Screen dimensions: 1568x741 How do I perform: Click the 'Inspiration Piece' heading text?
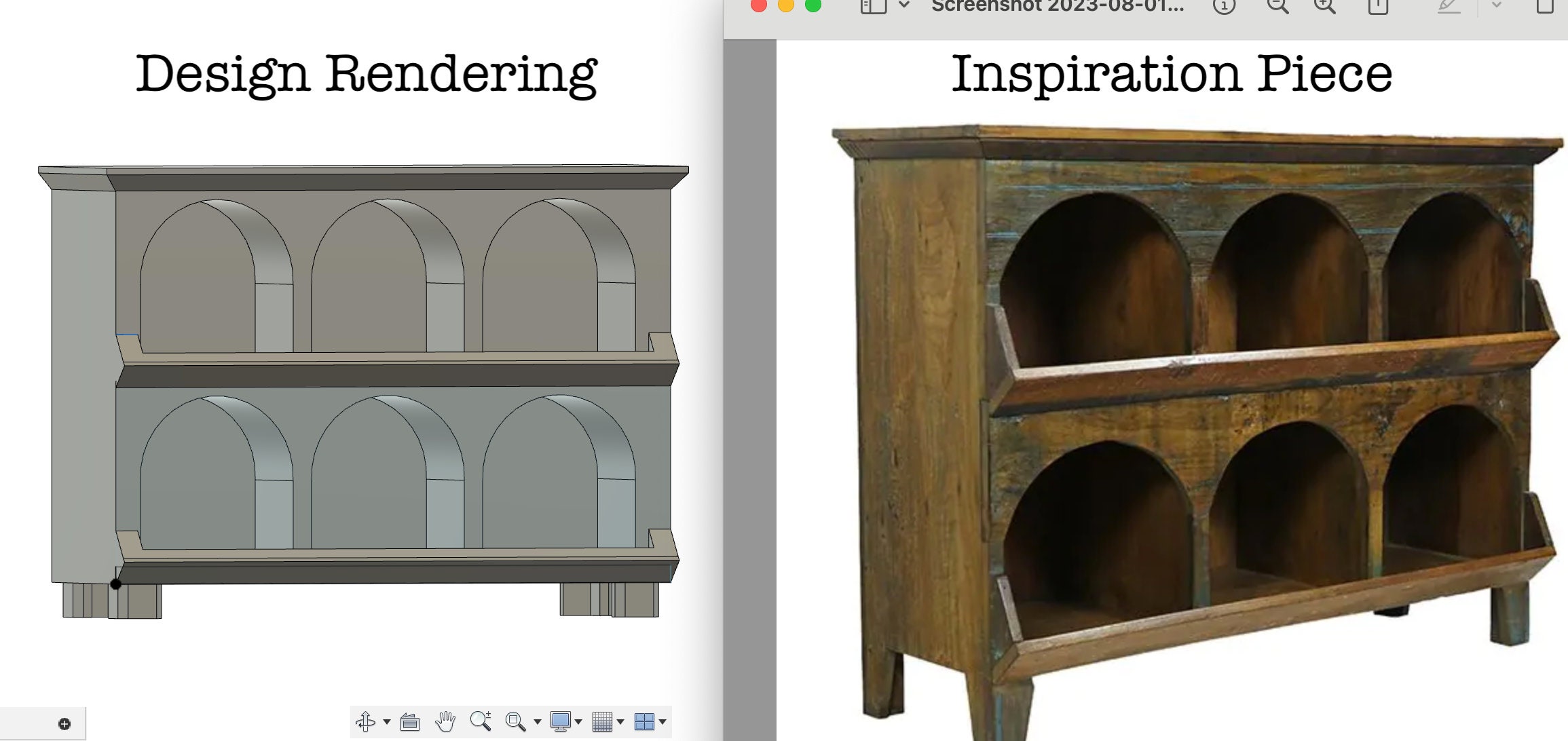pos(1172,75)
